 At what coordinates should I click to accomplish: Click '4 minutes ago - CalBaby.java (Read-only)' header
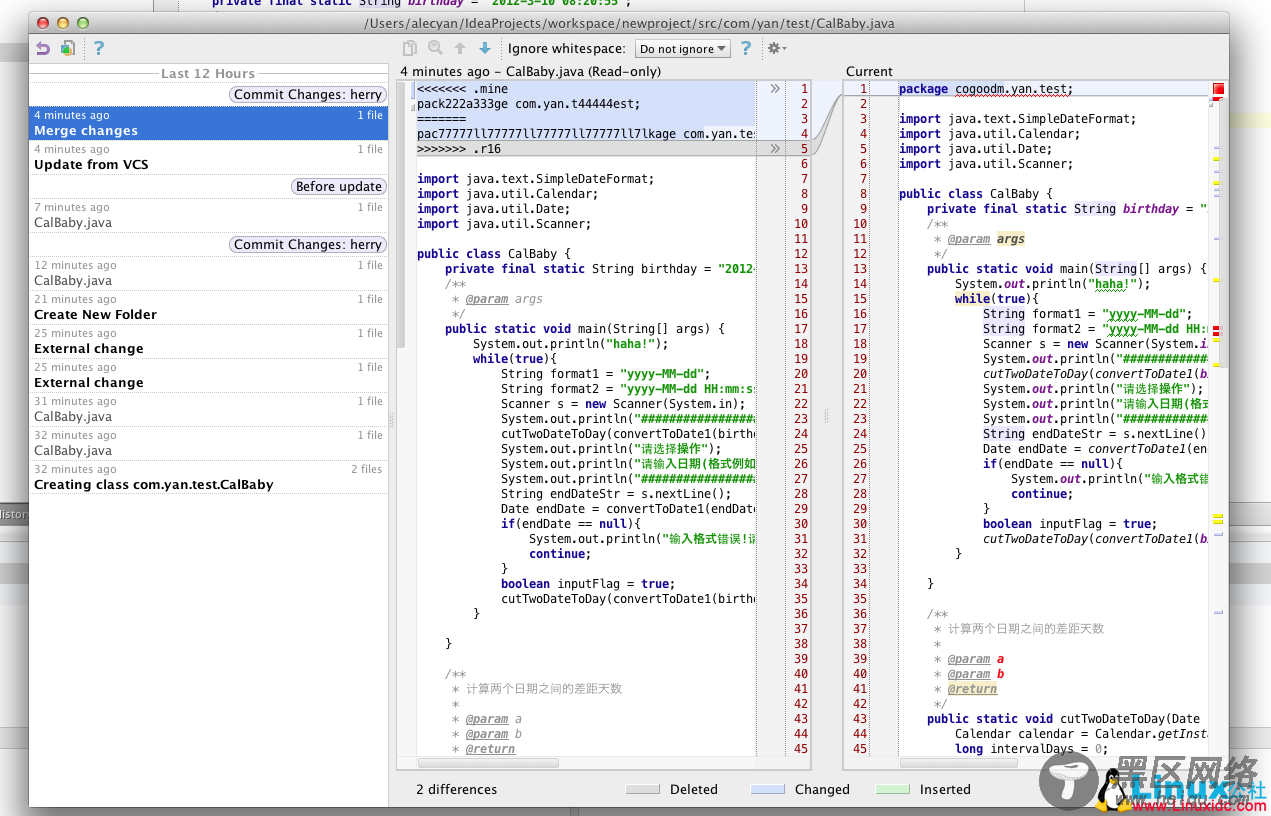531,71
